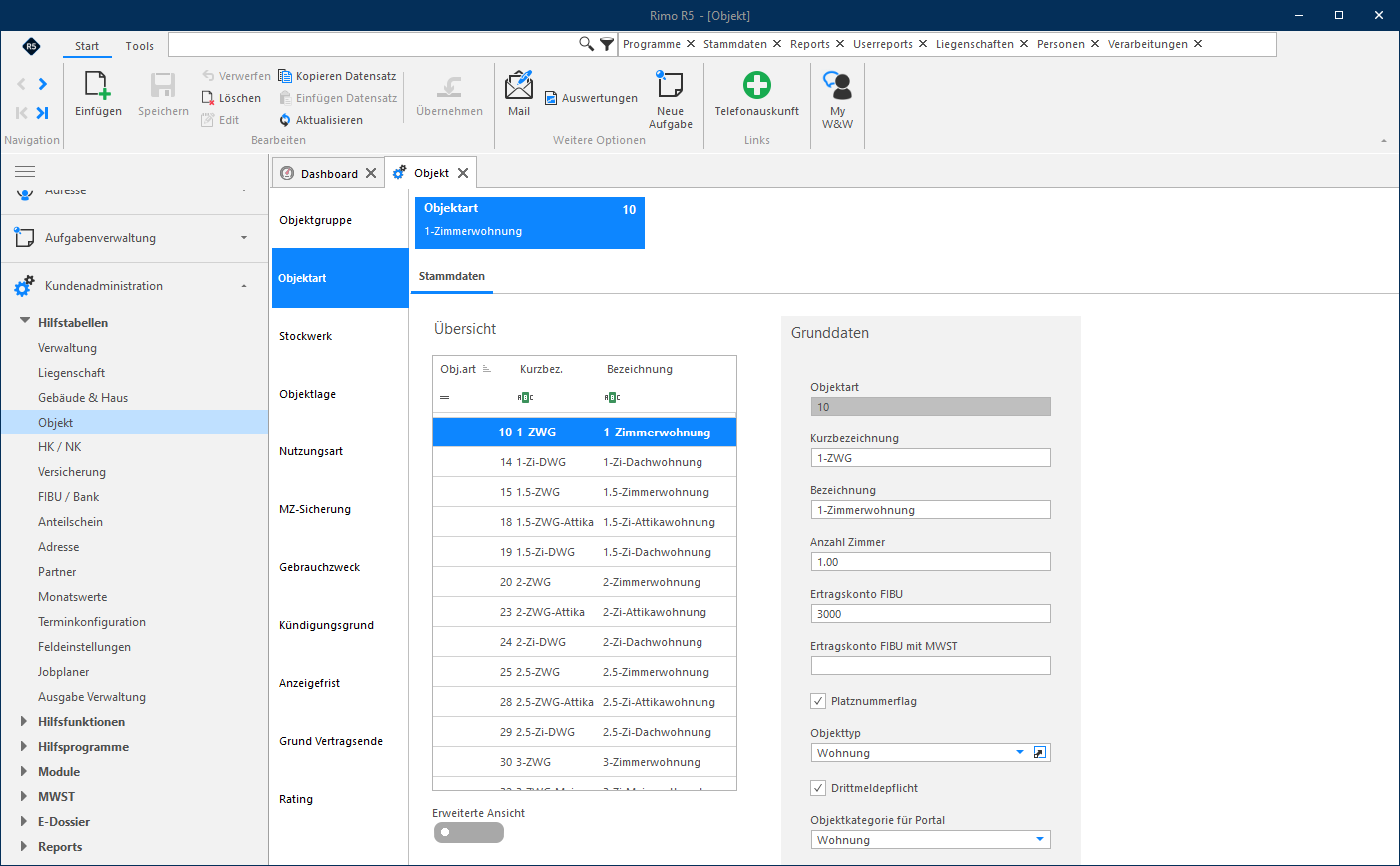Expand the Module tree node
1400x866 pixels.
coord(24,771)
